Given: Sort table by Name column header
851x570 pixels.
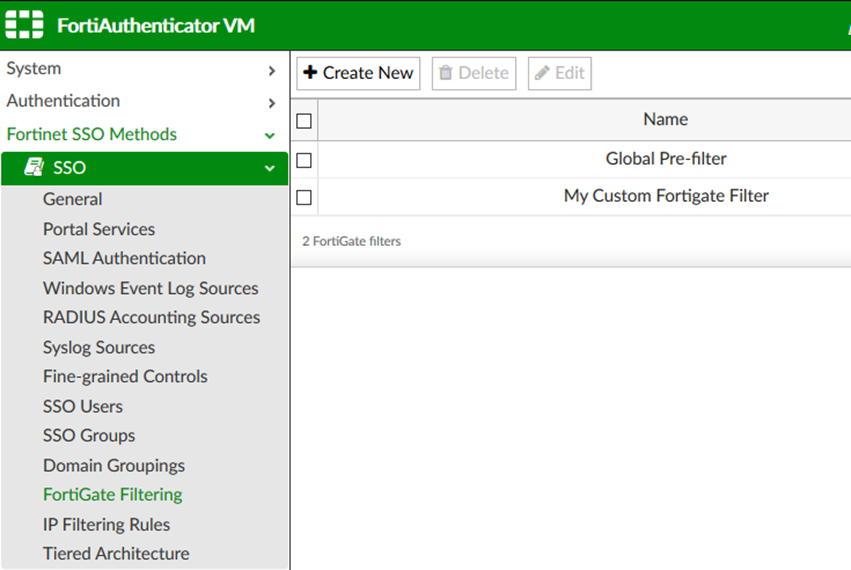Looking at the screenshot, I should (x=665, y=119).
